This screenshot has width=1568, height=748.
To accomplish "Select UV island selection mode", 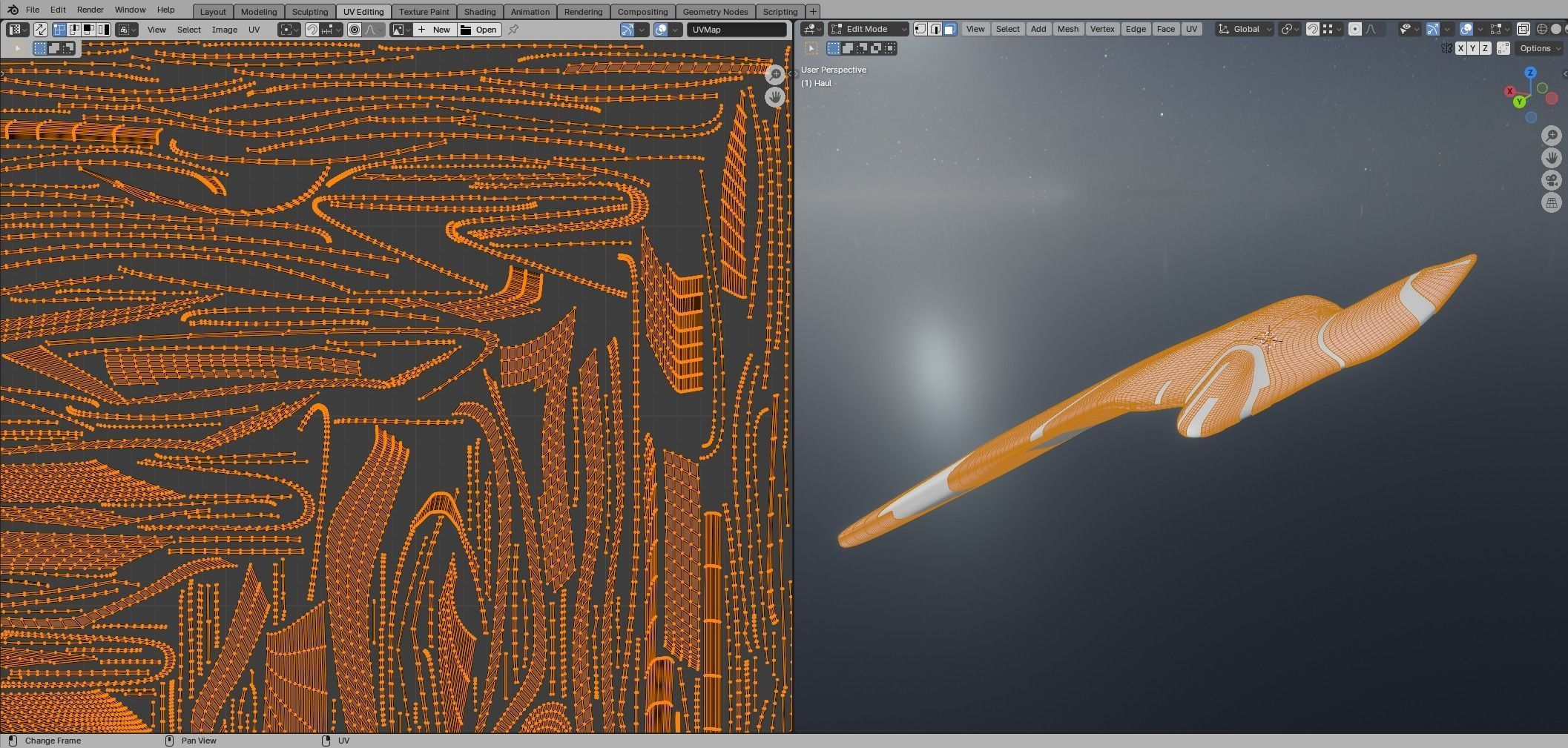I will [x=103, y=30].
